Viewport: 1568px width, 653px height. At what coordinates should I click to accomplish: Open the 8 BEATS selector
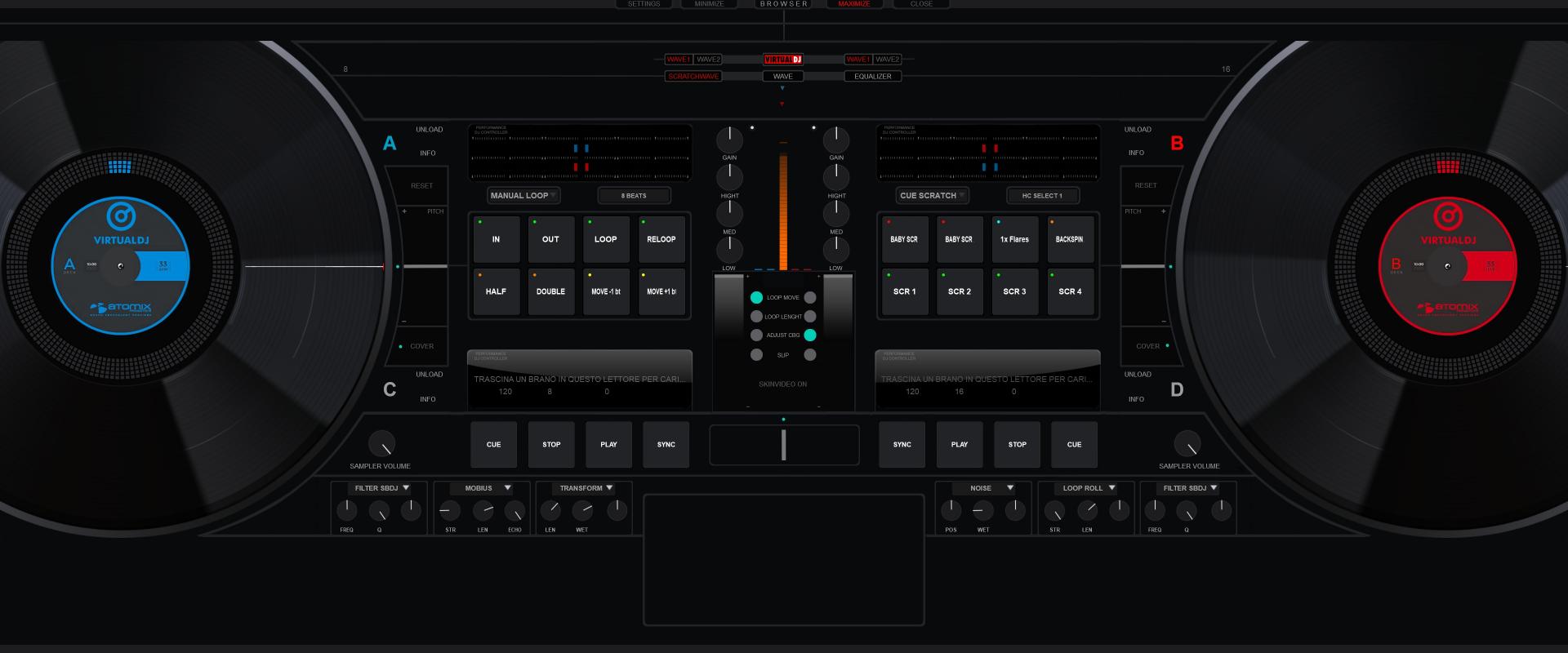tap(634, 196)
